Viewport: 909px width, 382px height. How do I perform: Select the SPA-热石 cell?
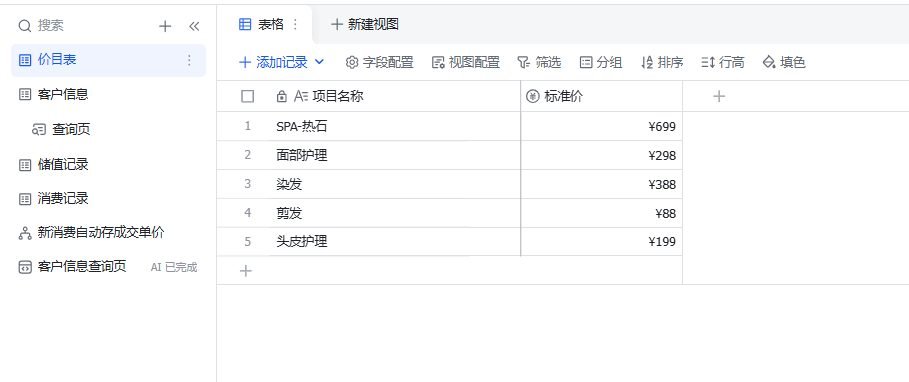[395, 126]
